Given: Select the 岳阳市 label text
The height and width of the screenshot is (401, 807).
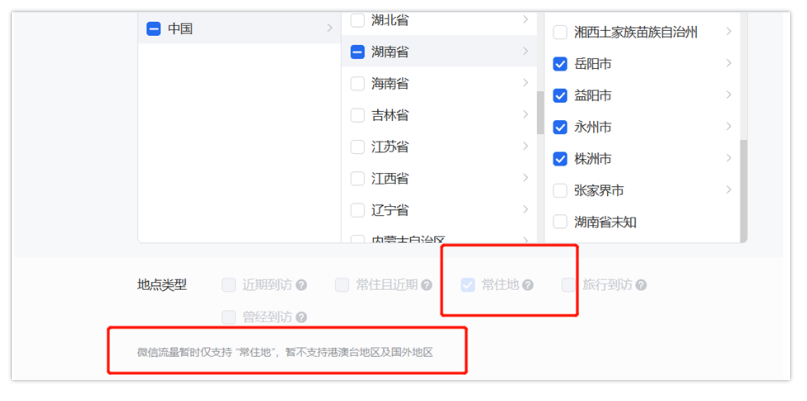Looking at the screenshot, I should pyautogui.click(x=593, y=64).
